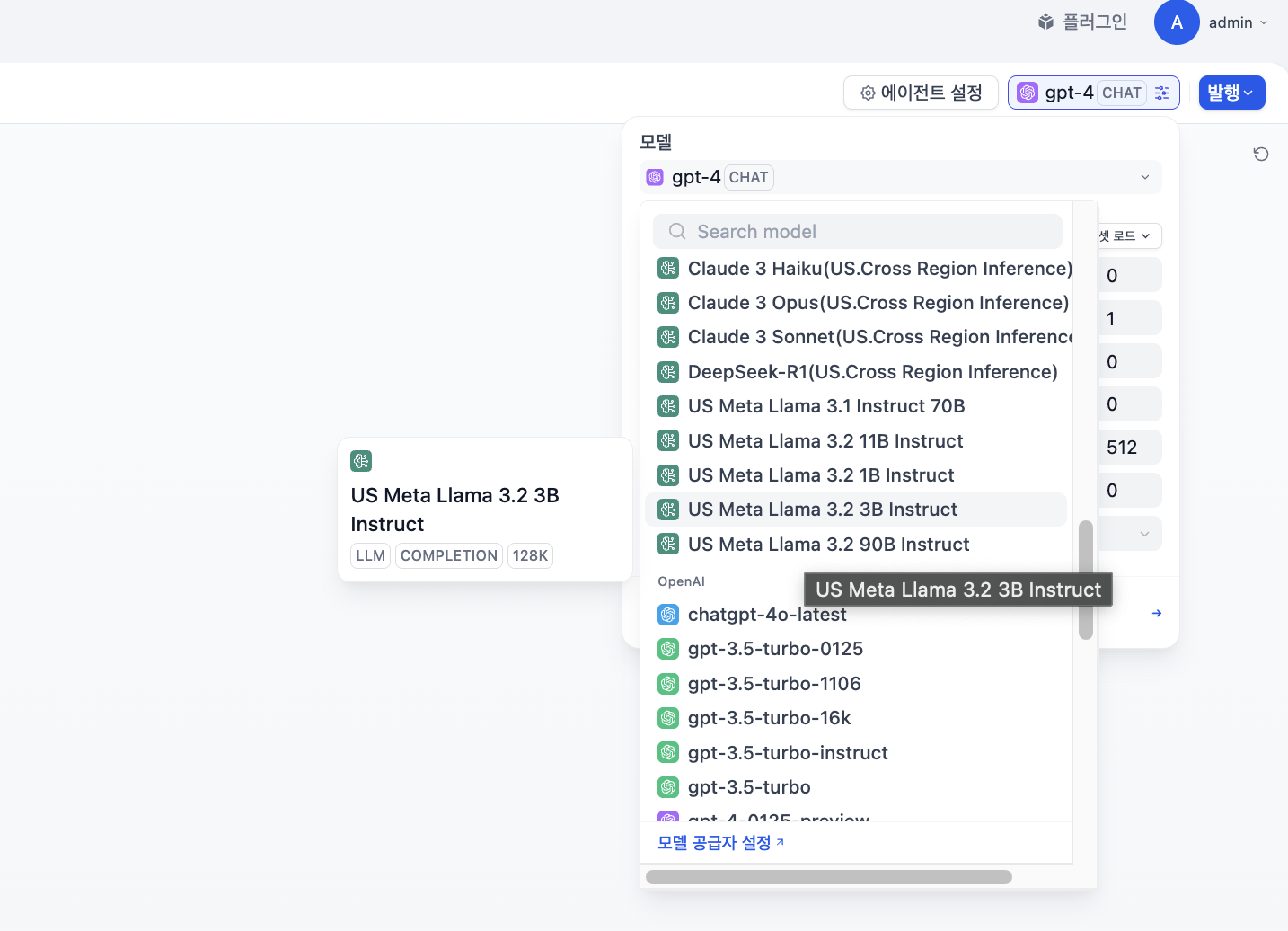1288x931 pixels.
Task: Select Claude 3 Haiku (US.Cross Region Inference)
Action: 858,269
